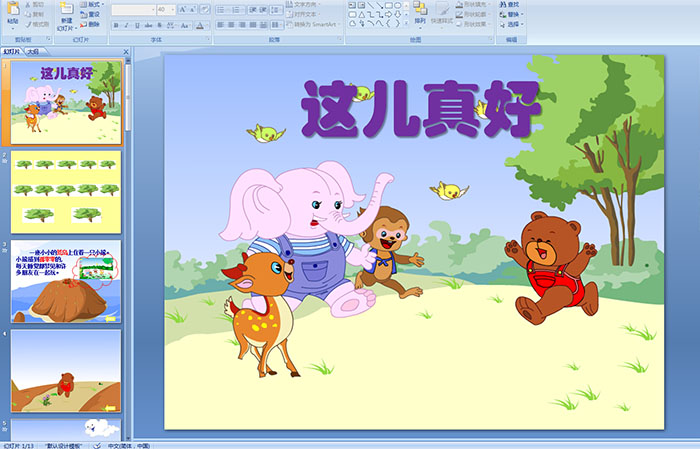Image resolution: width=700 pixels, height=449 pixels.
Task: Insert a New Slide via its icon
Action: (x=67, y=8)
